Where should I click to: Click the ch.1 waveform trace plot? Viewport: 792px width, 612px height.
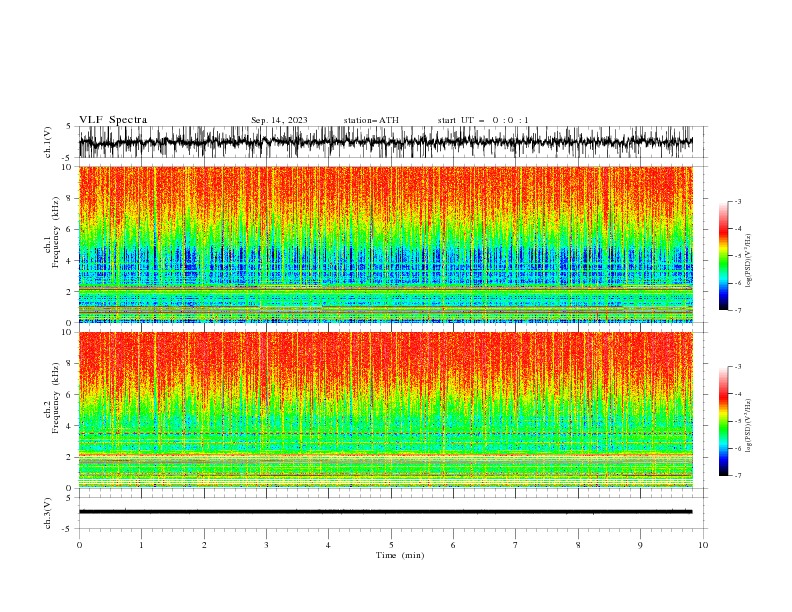click(x=386, y=142)
